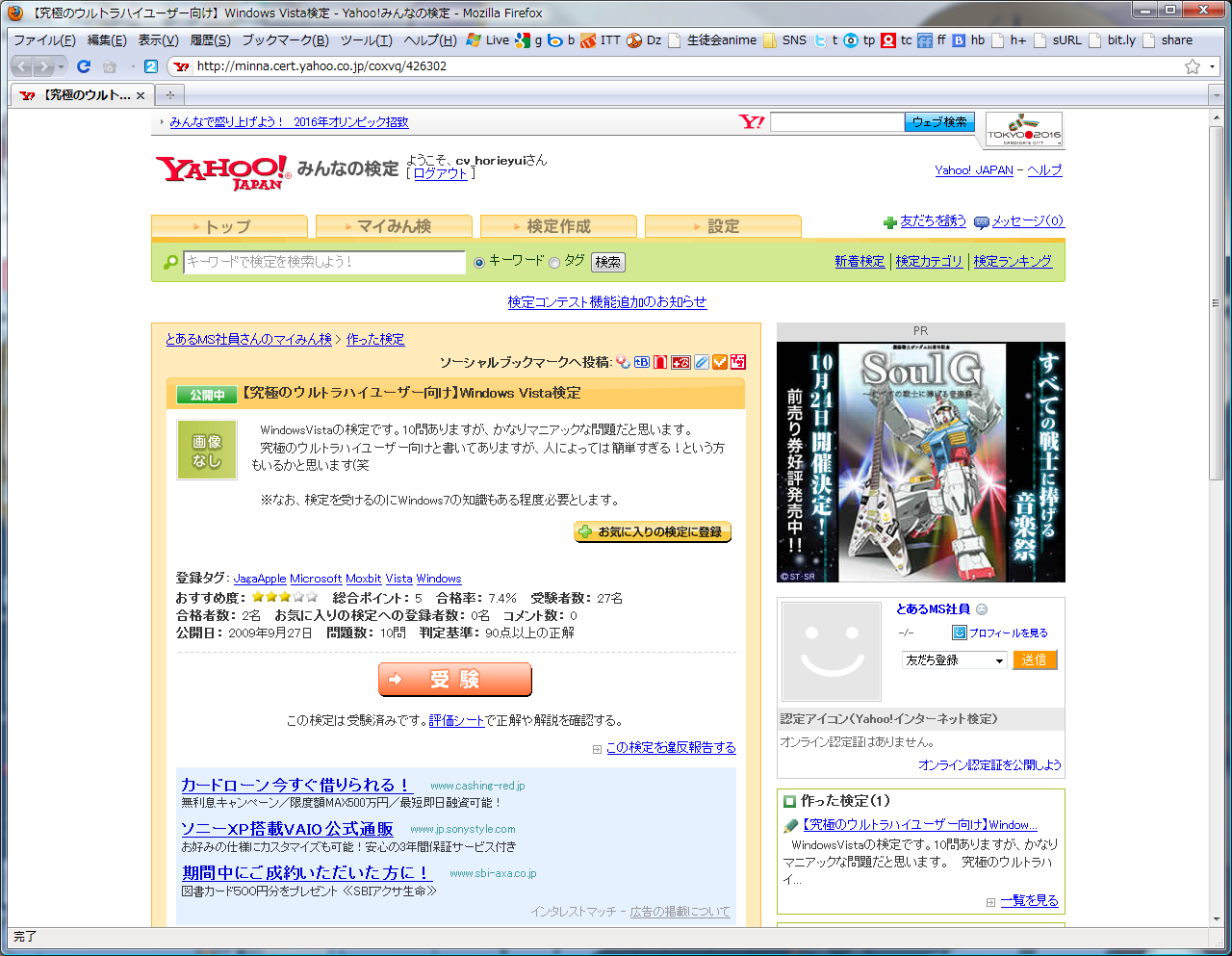Switch to the 検定作成 tab
The height and width of the screenshot is (956, 1232).
point(558,226)
